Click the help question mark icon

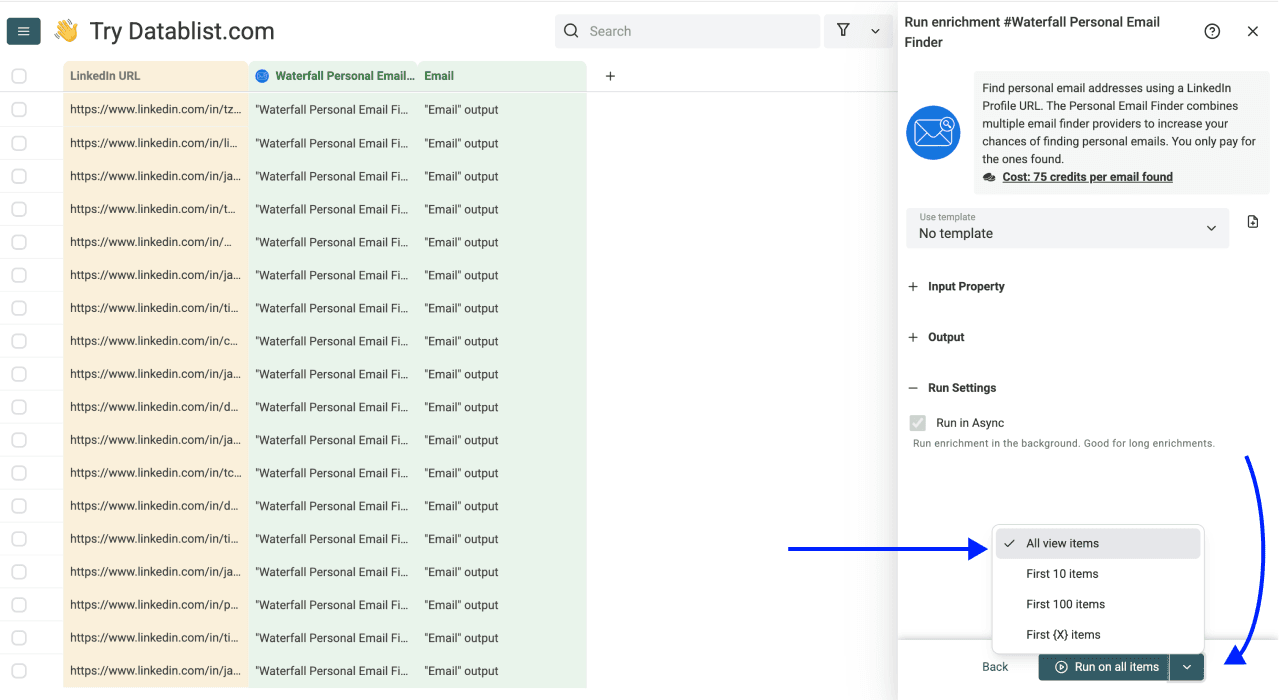point(1212,31)
